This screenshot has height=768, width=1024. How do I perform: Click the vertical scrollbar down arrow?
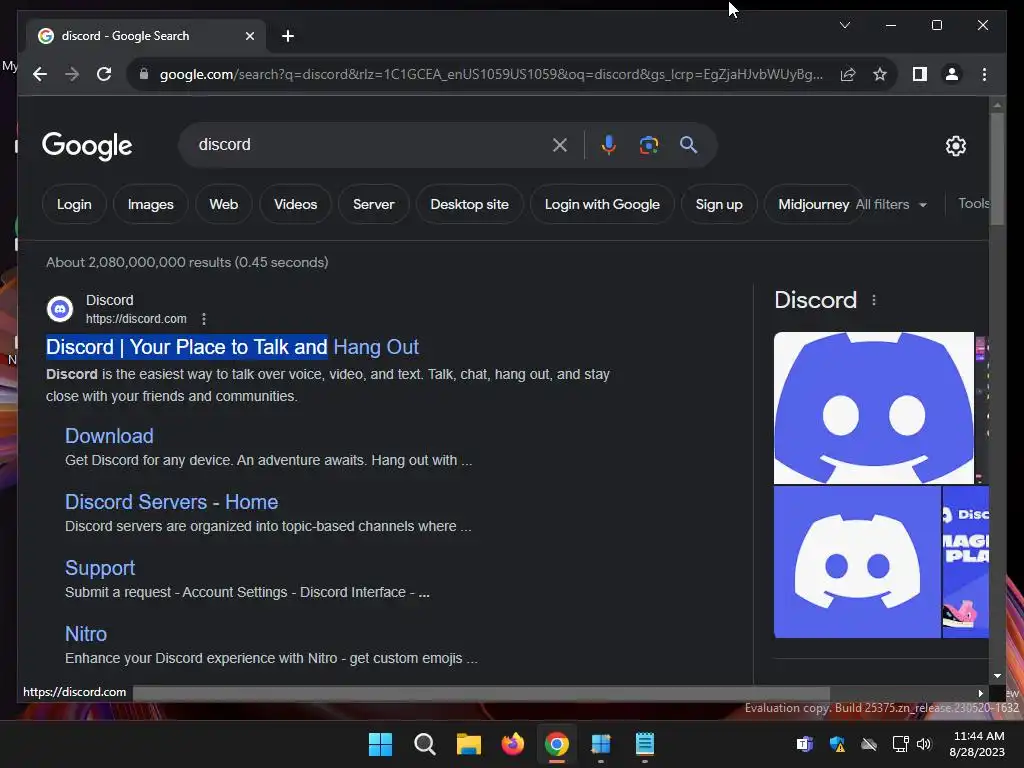click(997, 676)
